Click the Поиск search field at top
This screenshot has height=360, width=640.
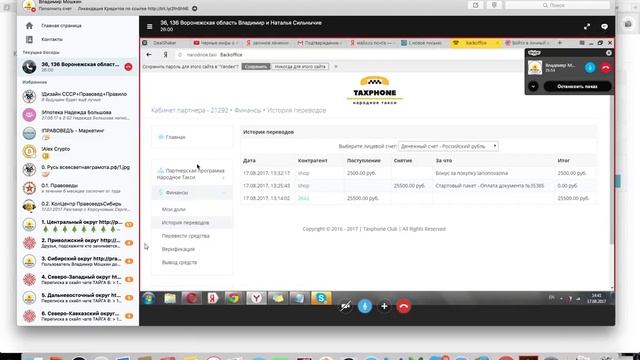pyautogui.click(x=558, y=5)
